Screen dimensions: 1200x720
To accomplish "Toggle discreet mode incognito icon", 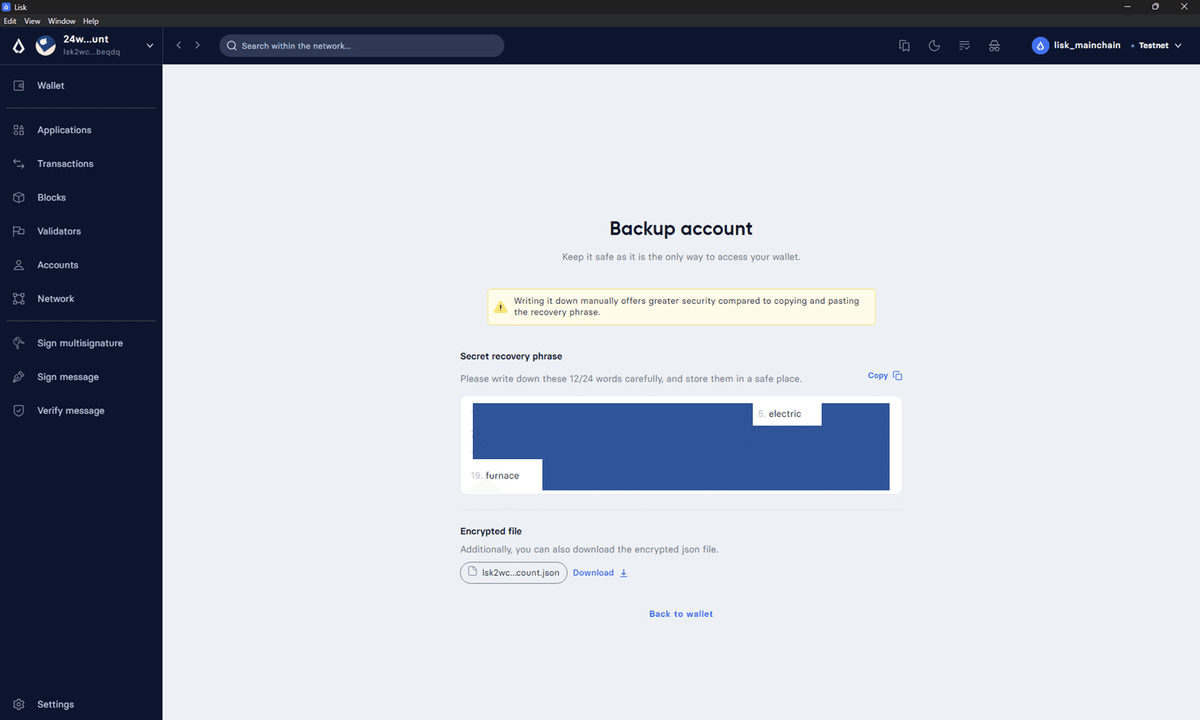I will (x=994, y=45).
